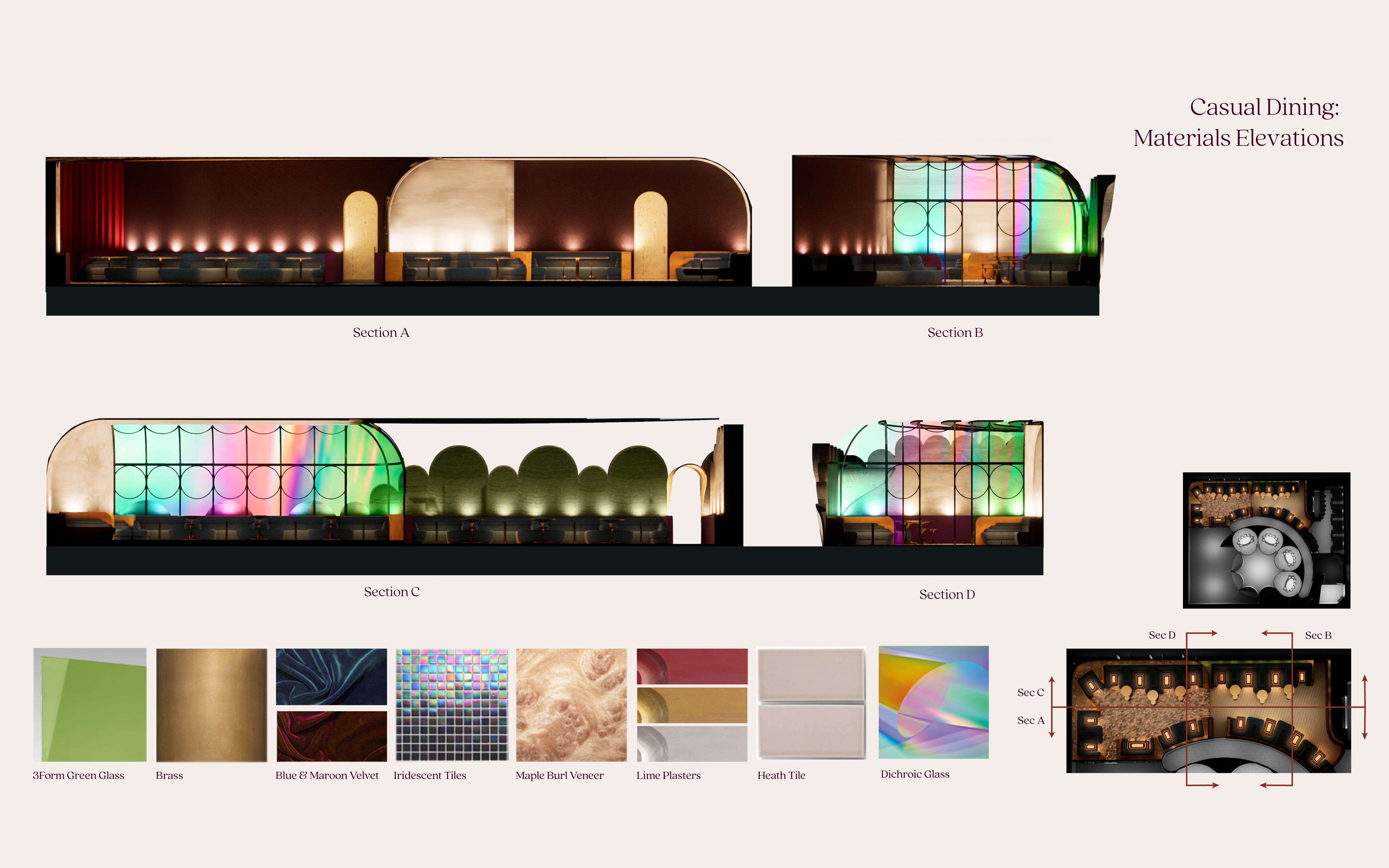Select the Section C caption

tap(391, 592)
